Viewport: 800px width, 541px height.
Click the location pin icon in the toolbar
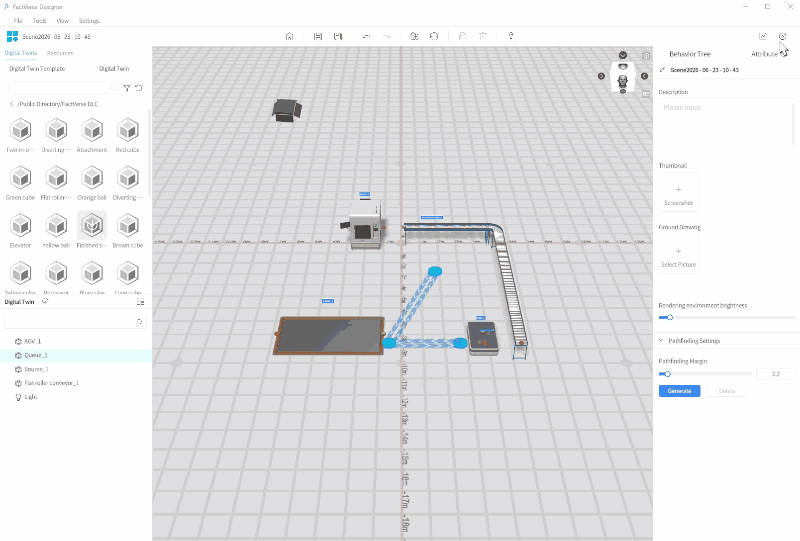click(x=511, y=36)
